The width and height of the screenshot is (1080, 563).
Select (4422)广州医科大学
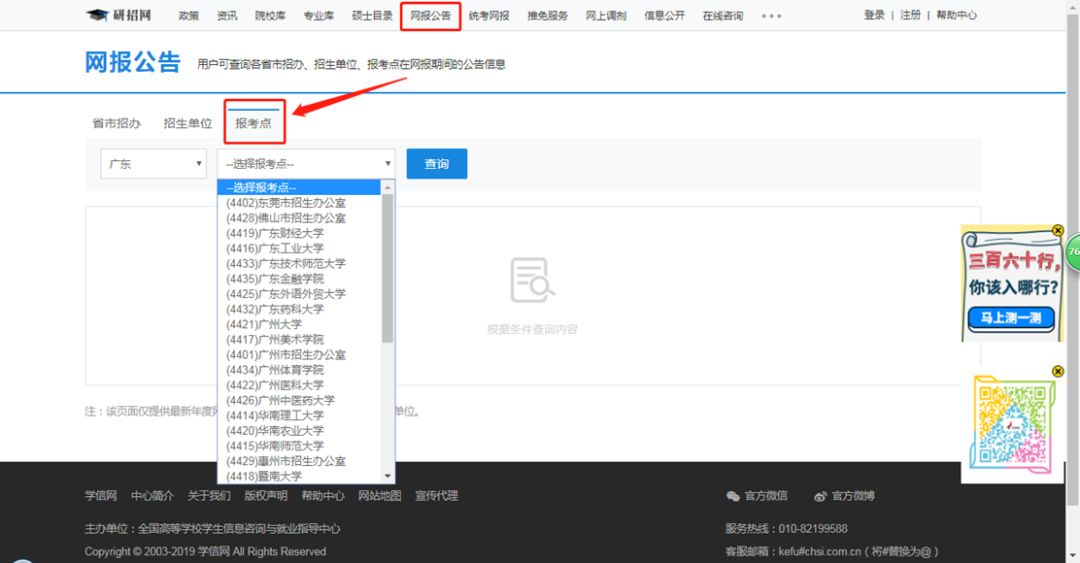300,385
